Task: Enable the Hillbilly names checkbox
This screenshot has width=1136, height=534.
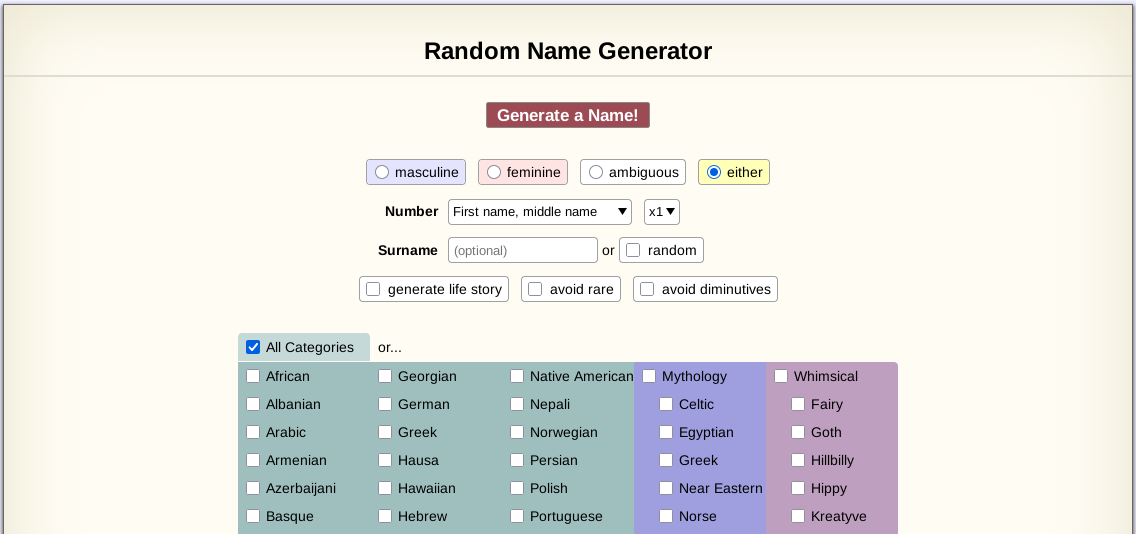Action: pyautogui.click(x=798, y=460)
